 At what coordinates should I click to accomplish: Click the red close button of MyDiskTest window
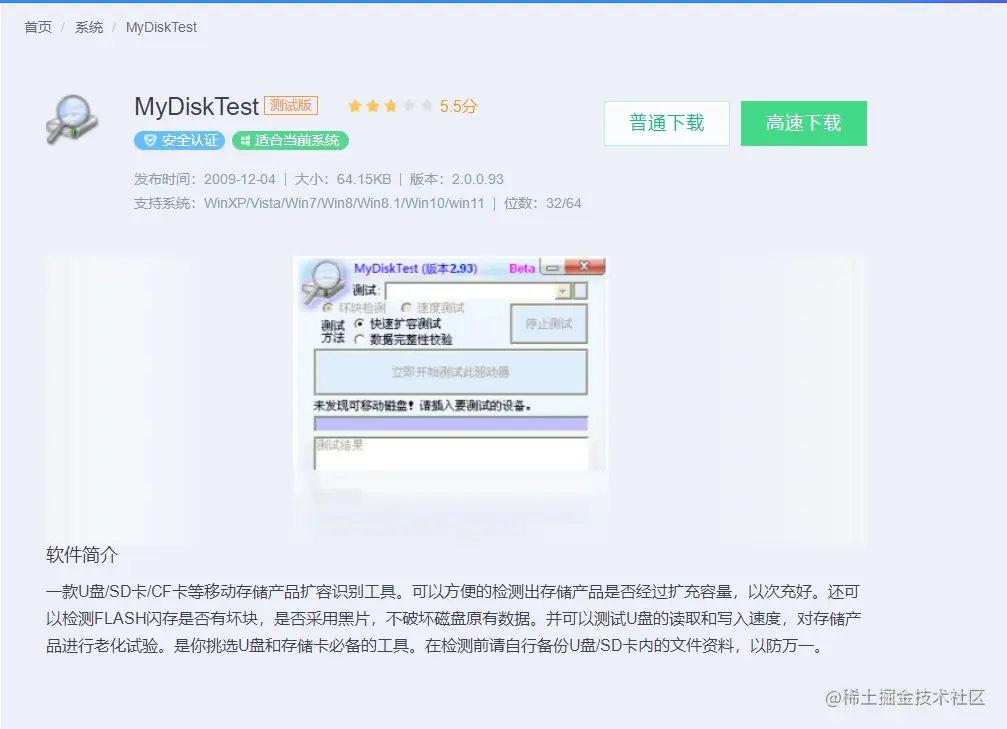coord(584,267)
